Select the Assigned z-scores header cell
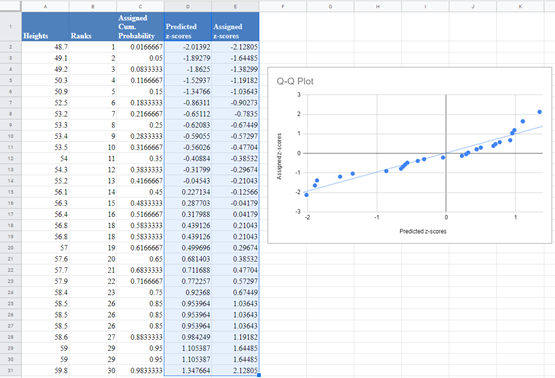This screenshot has width=555, height=378. pyautogui.click(x=235, y=27)
